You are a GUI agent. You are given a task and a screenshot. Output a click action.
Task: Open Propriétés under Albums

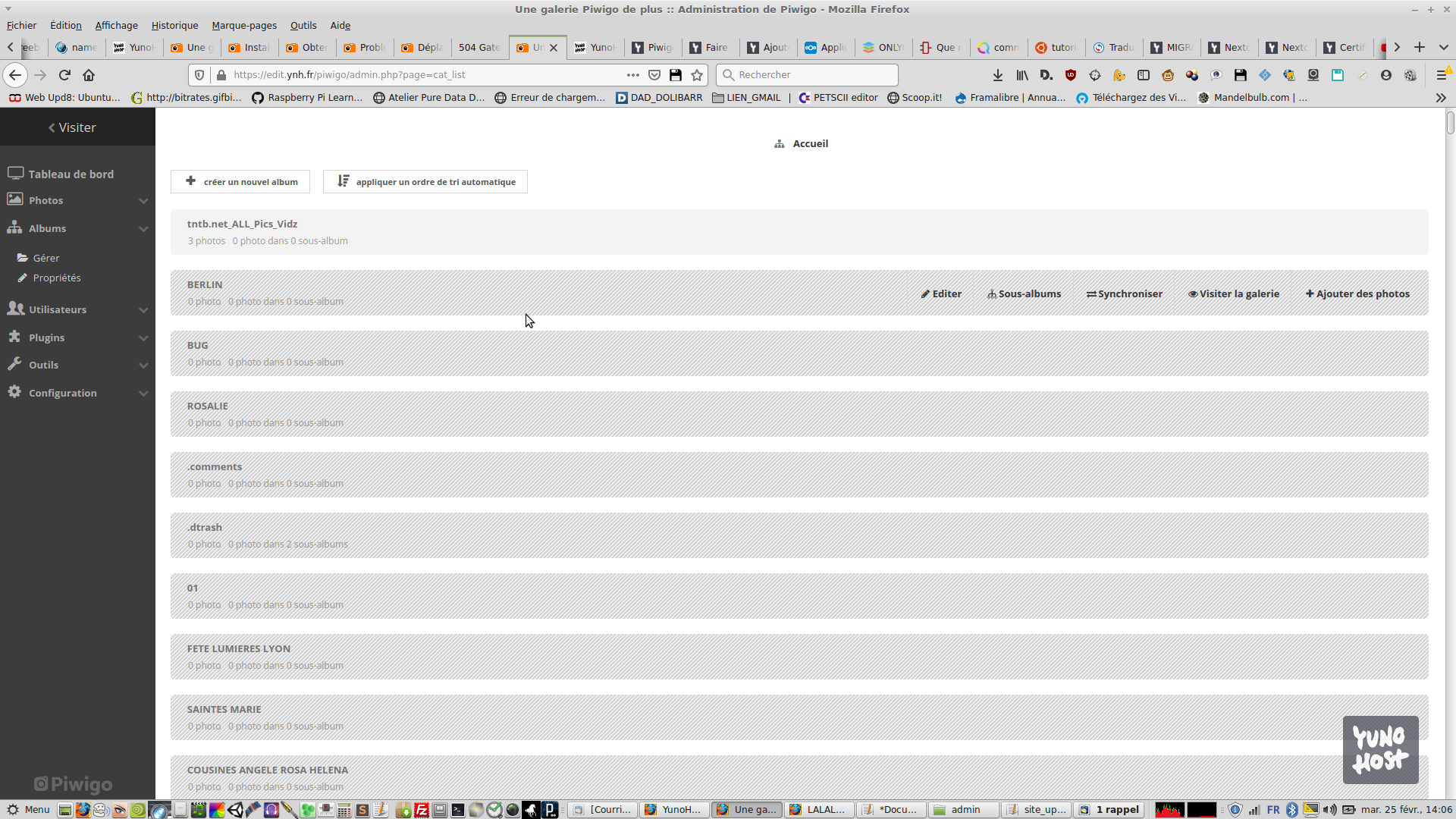[57, 278]
